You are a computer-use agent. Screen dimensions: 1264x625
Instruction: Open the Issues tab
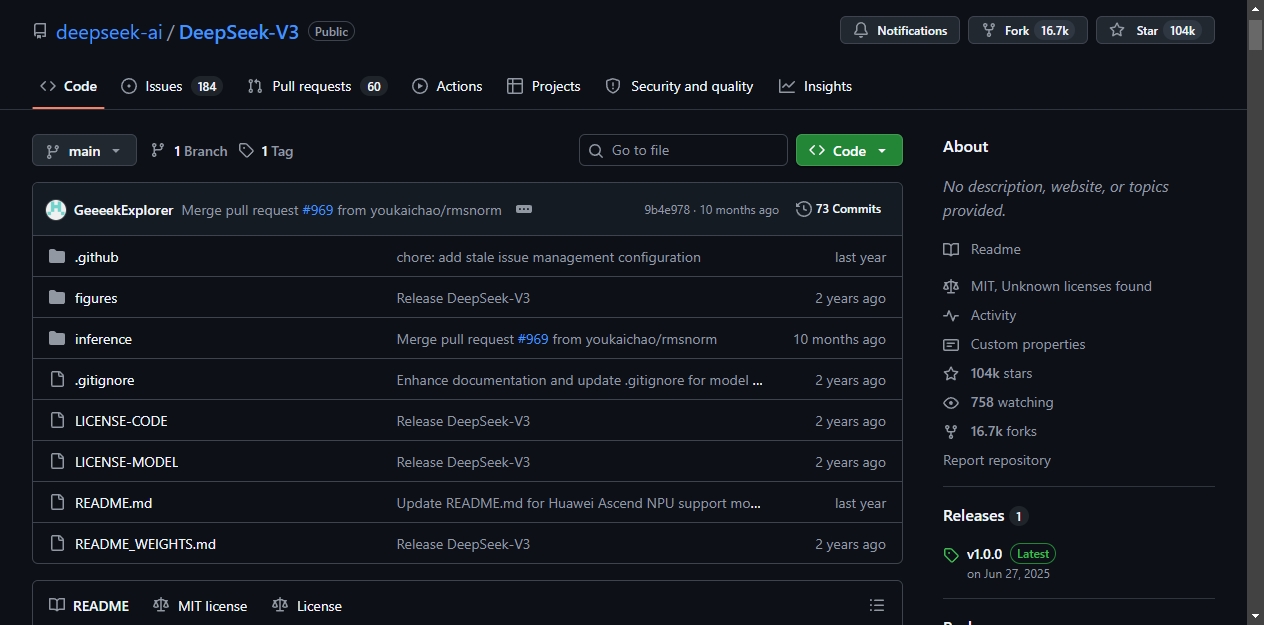171,86
